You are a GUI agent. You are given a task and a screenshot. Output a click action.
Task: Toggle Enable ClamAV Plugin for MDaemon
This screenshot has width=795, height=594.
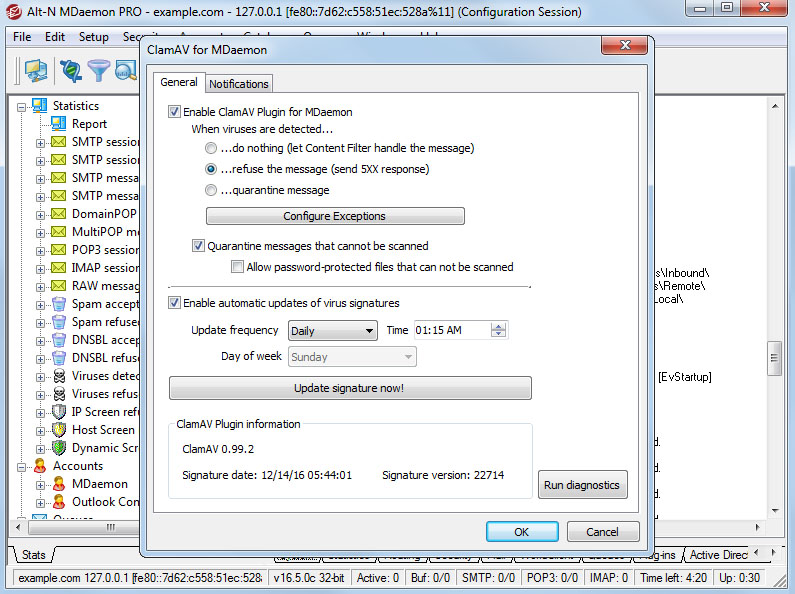click(174, 112)
